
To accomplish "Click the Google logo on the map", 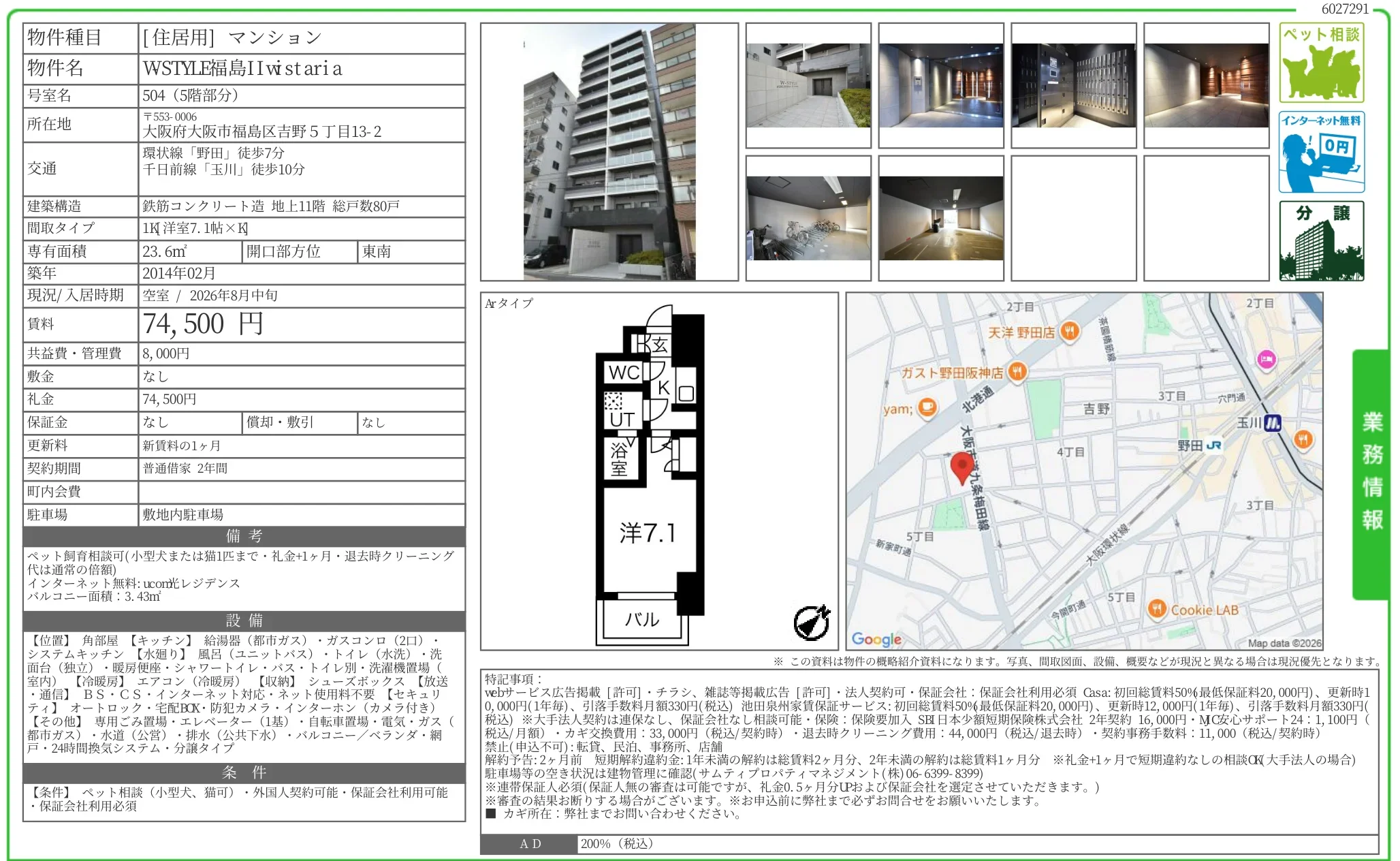I will (876, 639).
